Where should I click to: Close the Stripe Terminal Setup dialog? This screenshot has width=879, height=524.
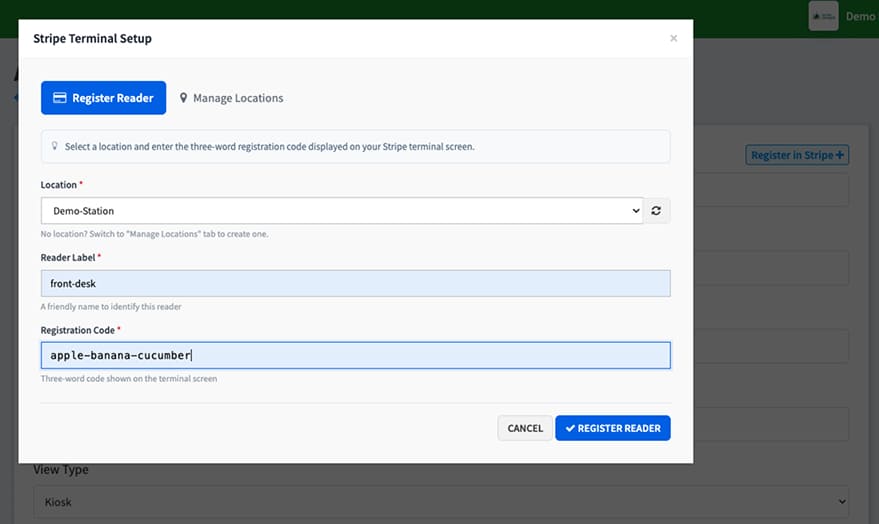click(x=673, y=38)
